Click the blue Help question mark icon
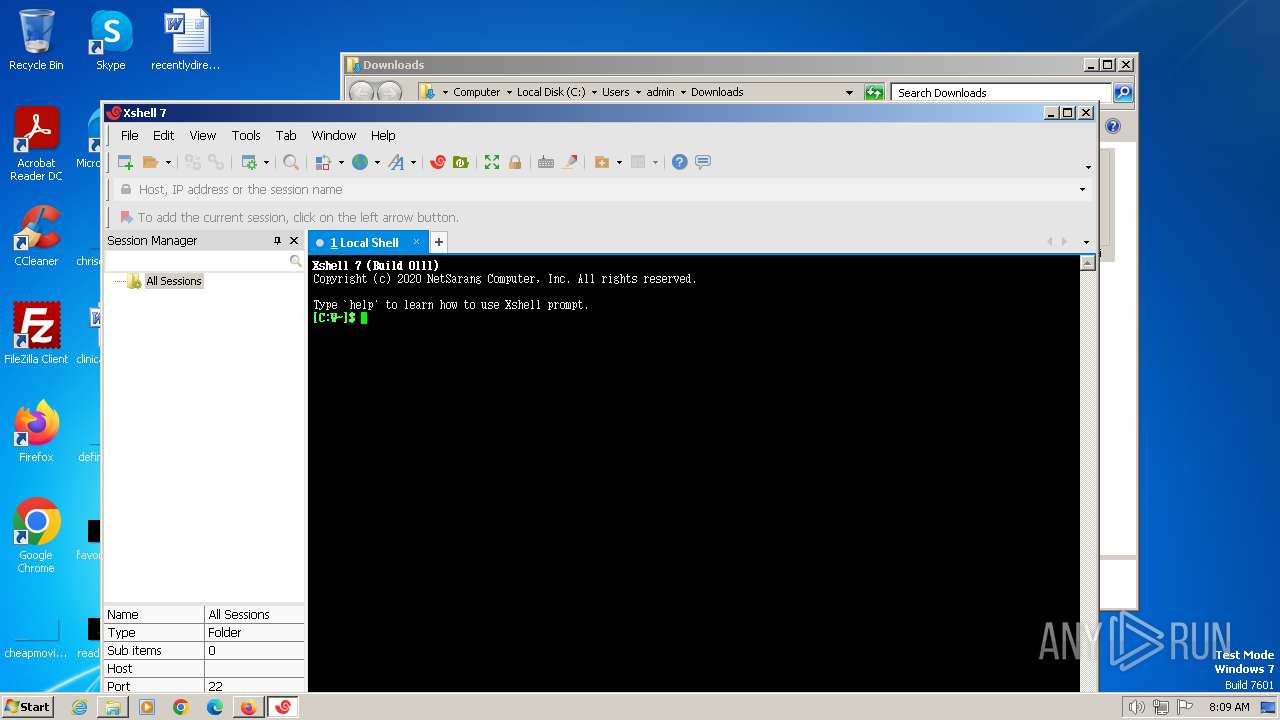This screenshot has height=720, width=1280. point(680,162)
